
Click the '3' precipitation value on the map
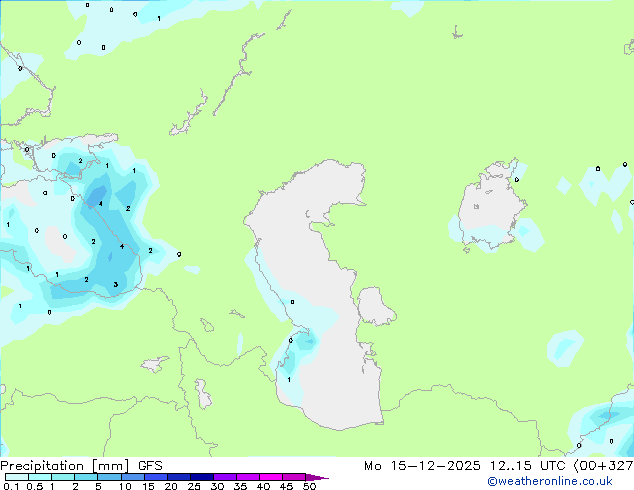tap(116, 285)
